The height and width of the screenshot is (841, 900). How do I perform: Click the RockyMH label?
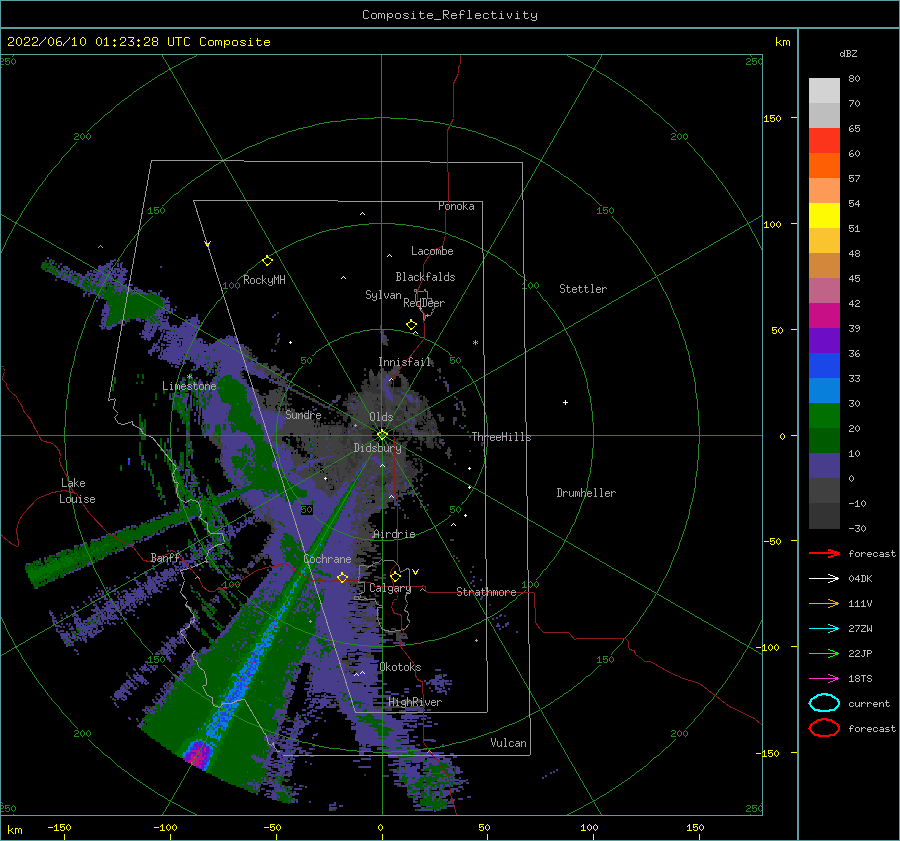point(264,280)
